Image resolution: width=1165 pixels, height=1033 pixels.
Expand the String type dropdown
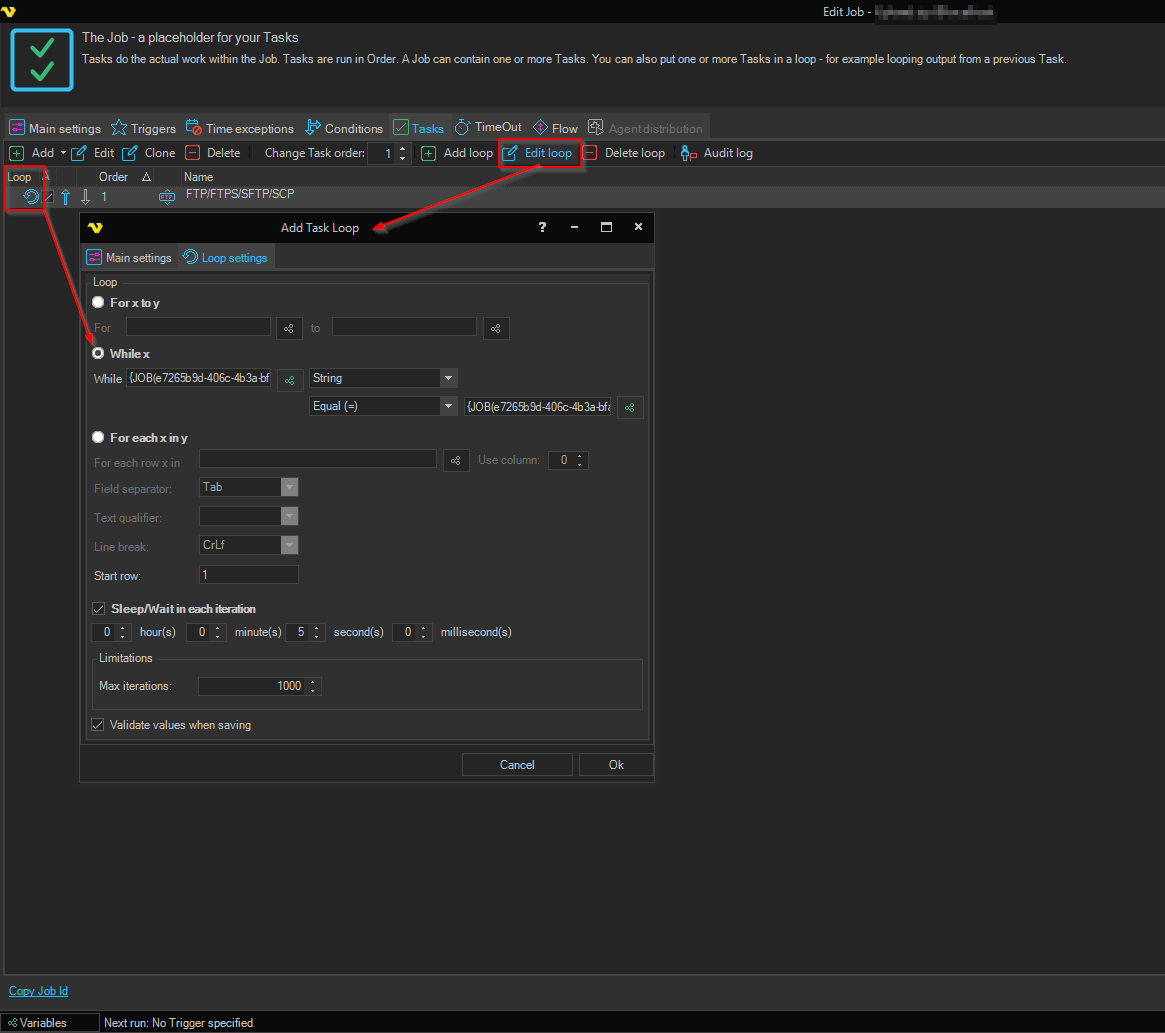click(x=449, y=378)
